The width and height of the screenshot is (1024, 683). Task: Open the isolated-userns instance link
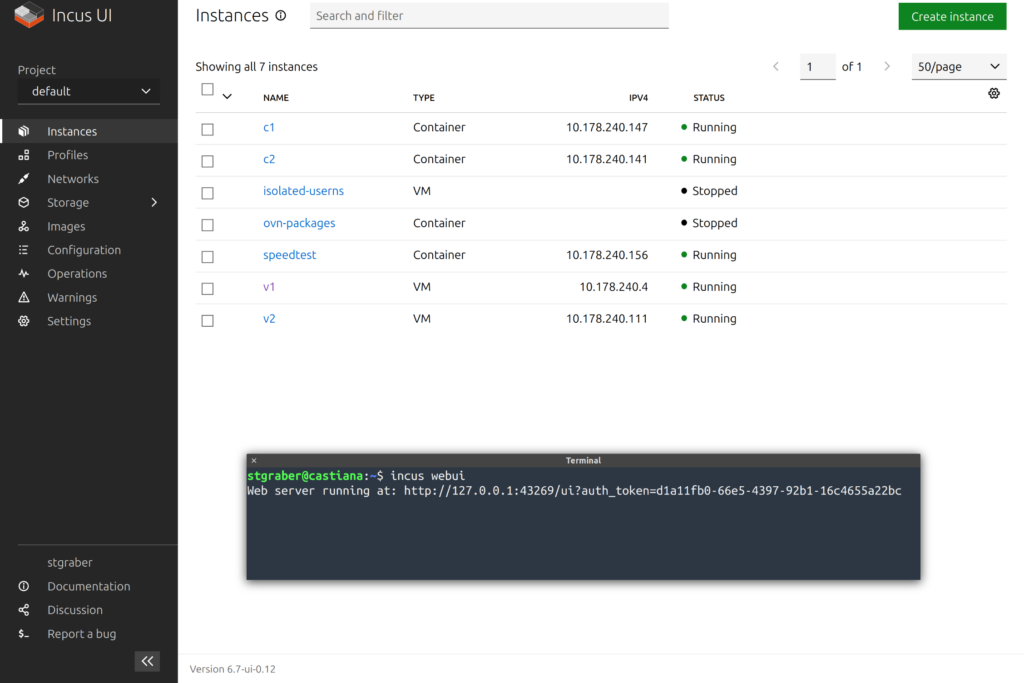(303, 191)
